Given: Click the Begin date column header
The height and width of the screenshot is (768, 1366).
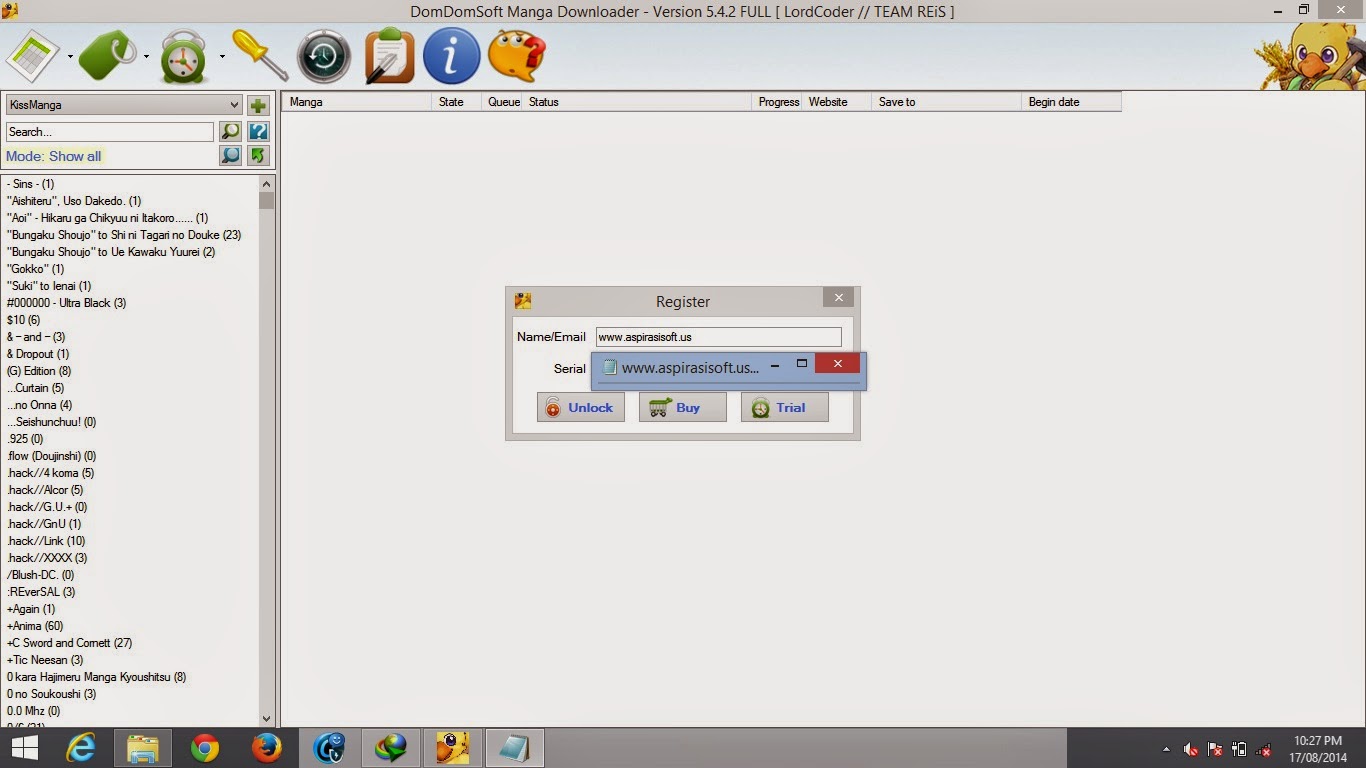Looking at the screenshot, I should coord(1071,102).
